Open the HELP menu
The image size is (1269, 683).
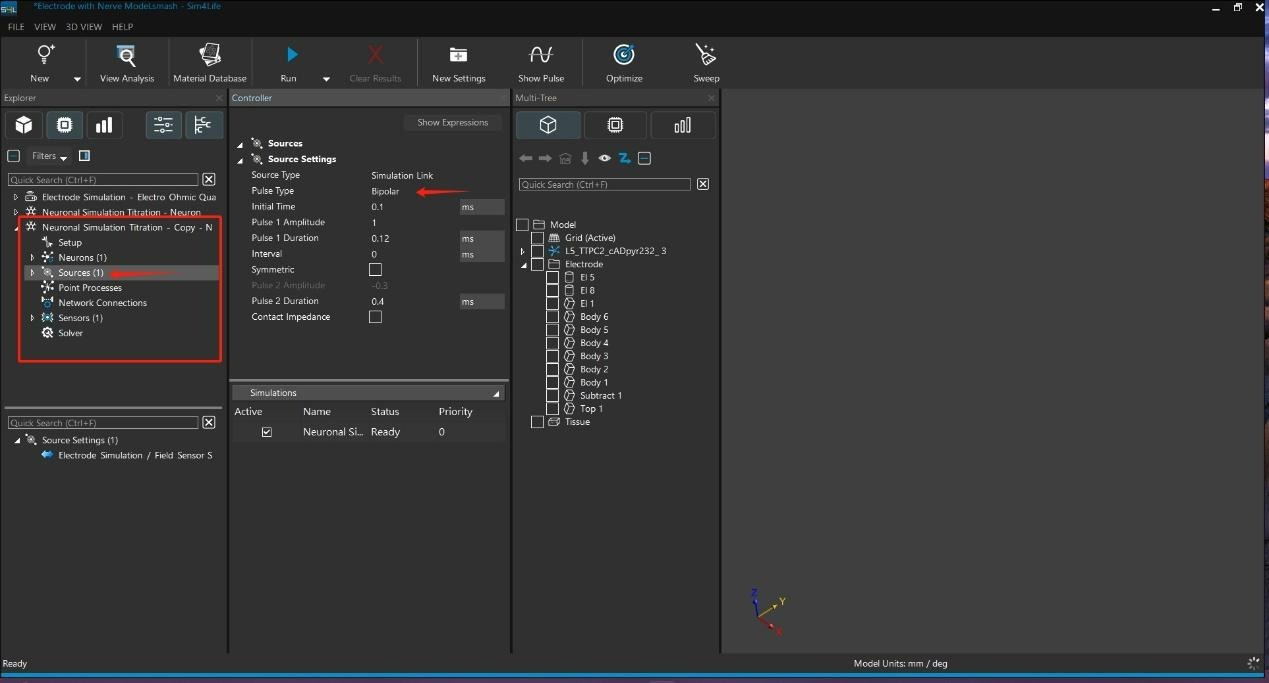[x=122, y=27]
